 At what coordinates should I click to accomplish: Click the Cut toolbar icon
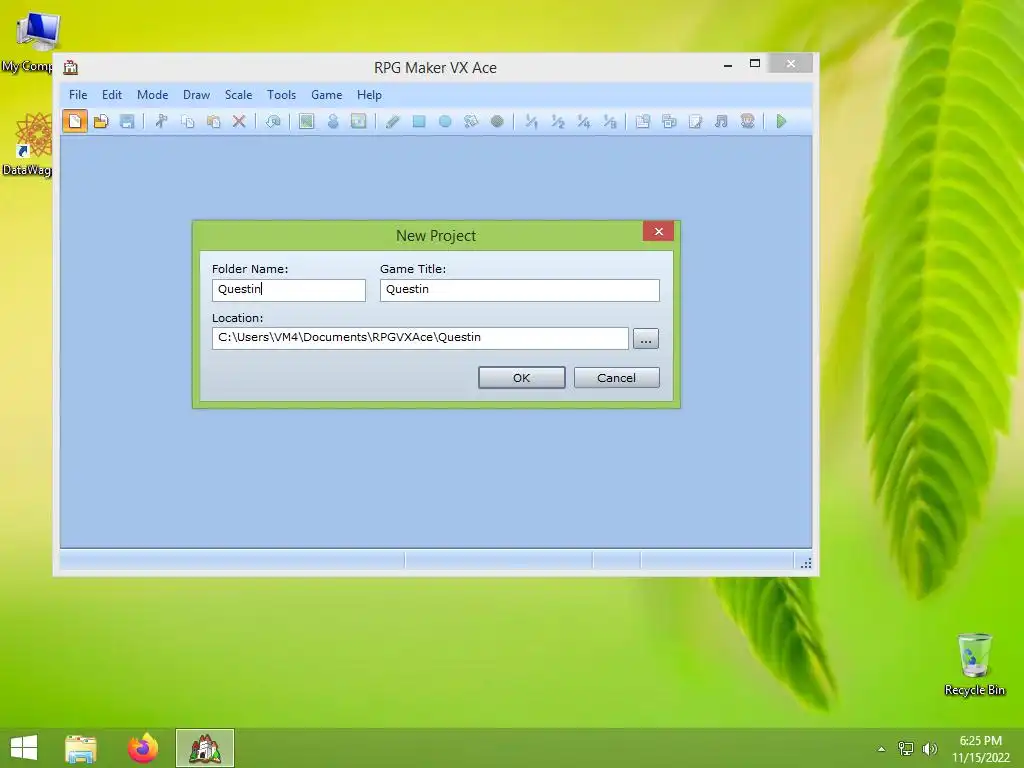(x=161, y=121)
